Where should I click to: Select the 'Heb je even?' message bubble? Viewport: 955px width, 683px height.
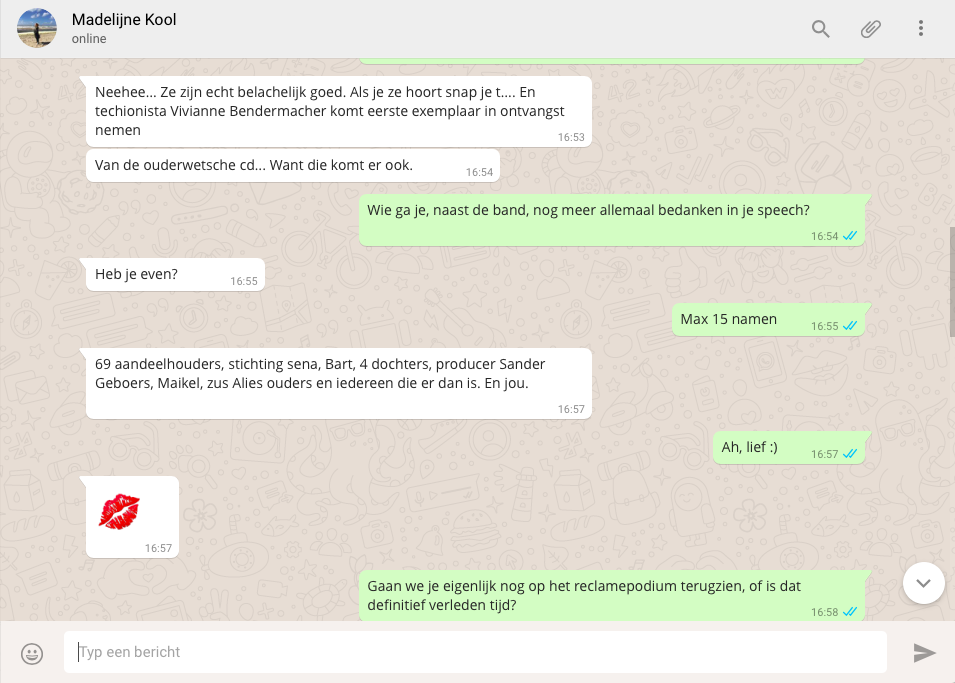coord(175,274)
